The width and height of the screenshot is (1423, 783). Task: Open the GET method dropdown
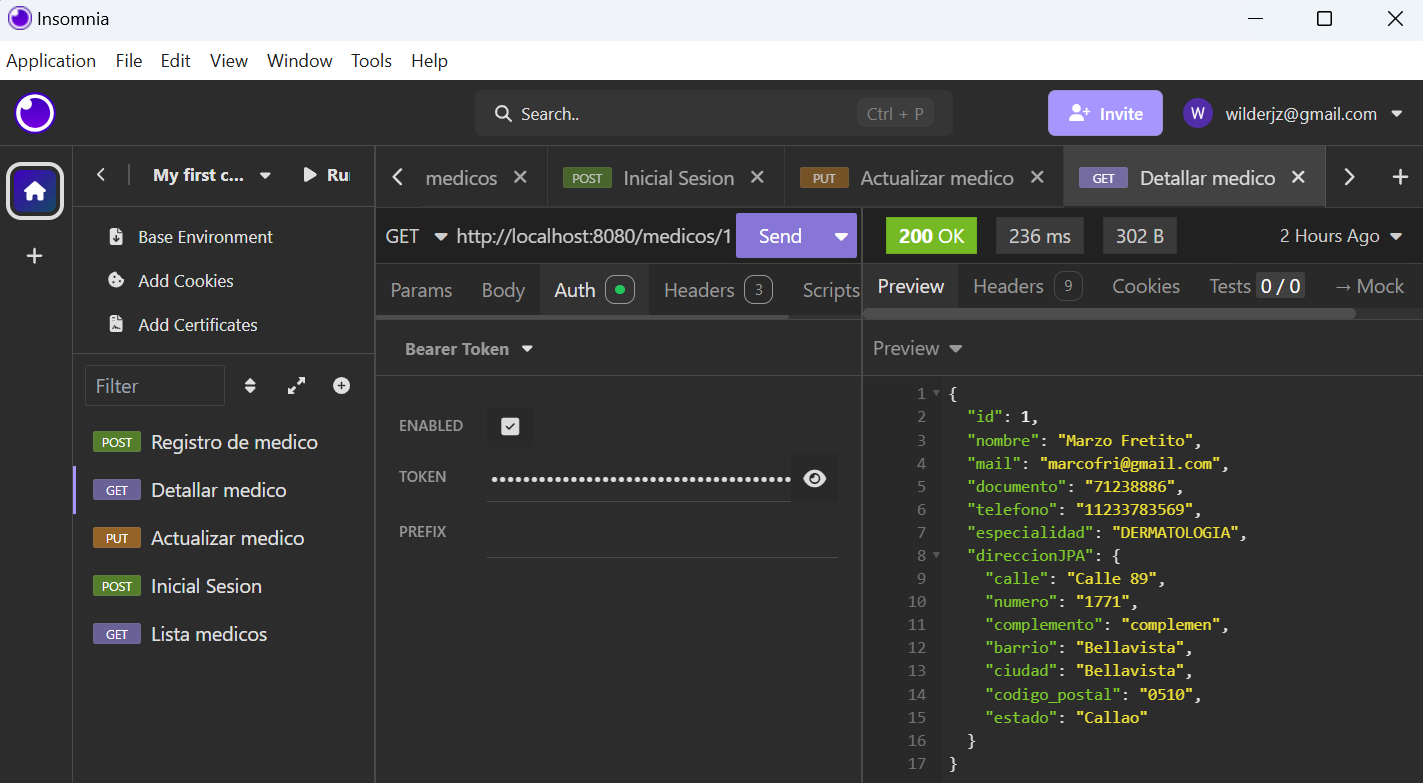coord(416,236)
